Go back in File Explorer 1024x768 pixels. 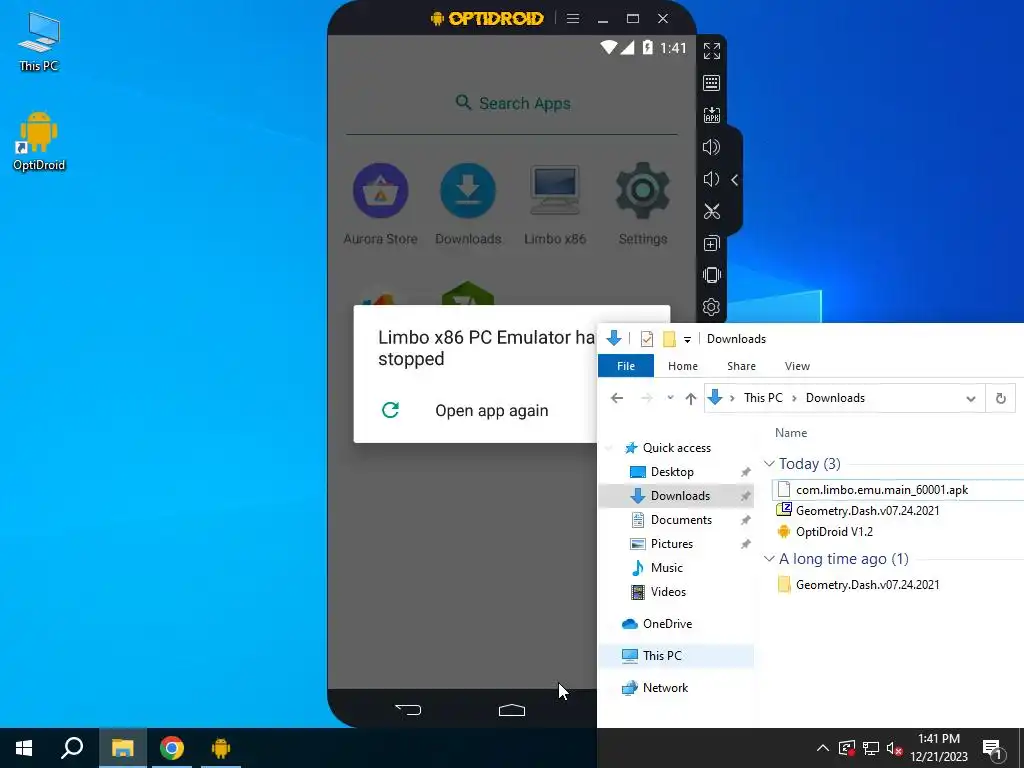pyautogui.click(x=616, y=398)
